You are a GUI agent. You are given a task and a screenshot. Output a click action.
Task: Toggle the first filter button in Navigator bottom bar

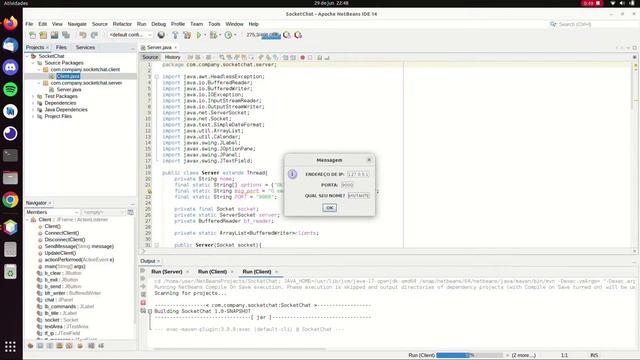click(30, 346)
